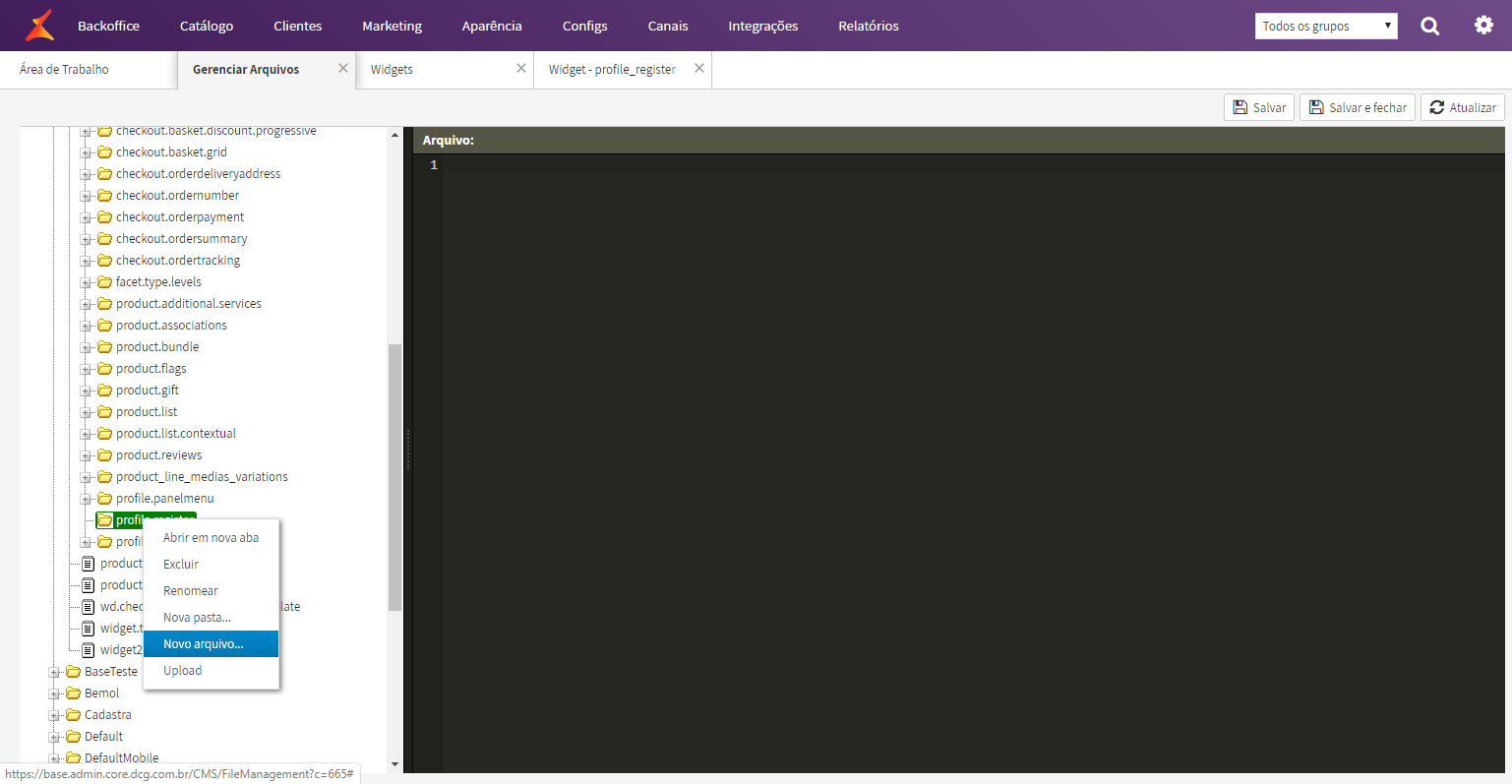This screenshot has width=1512, height=784.
Task: Expand the Cadastra root folder
Action: point(54,715)
